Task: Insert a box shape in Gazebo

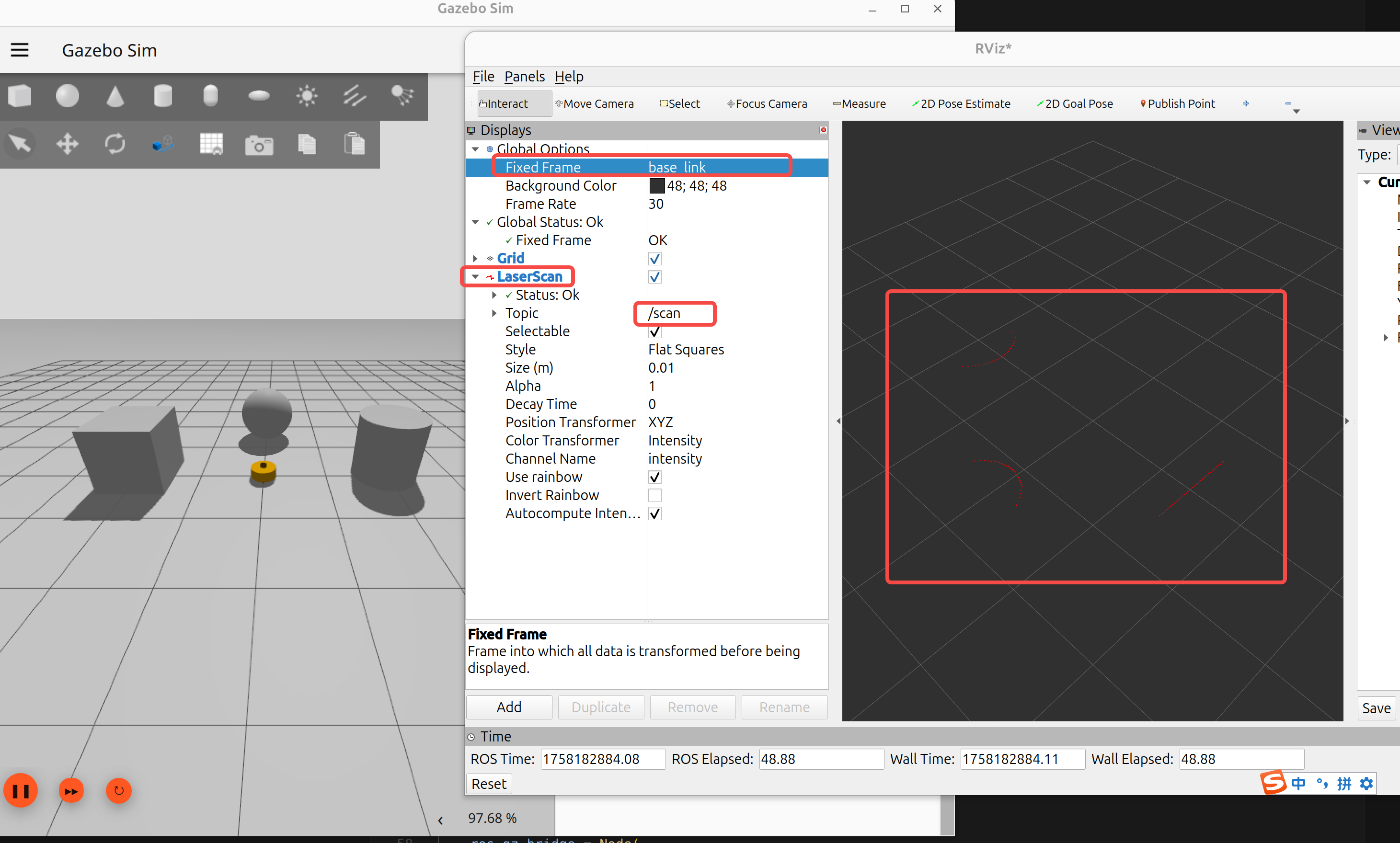Action: pos(20,95)
